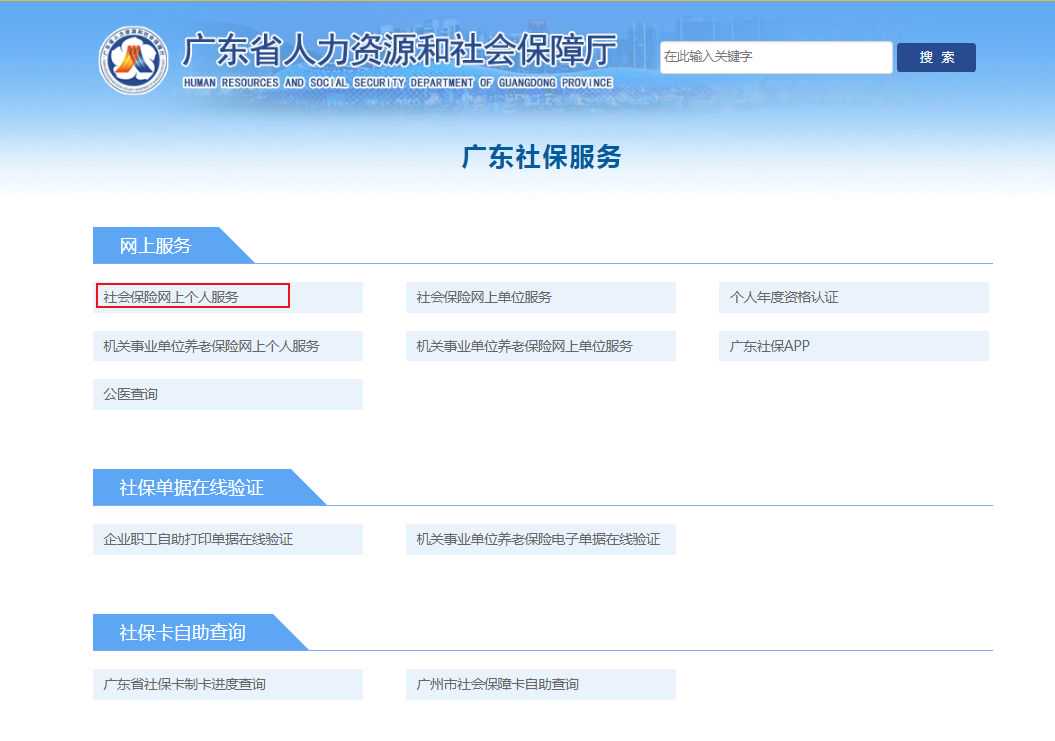
Task: Click the English department name subtitle
Action: (398, 83)
